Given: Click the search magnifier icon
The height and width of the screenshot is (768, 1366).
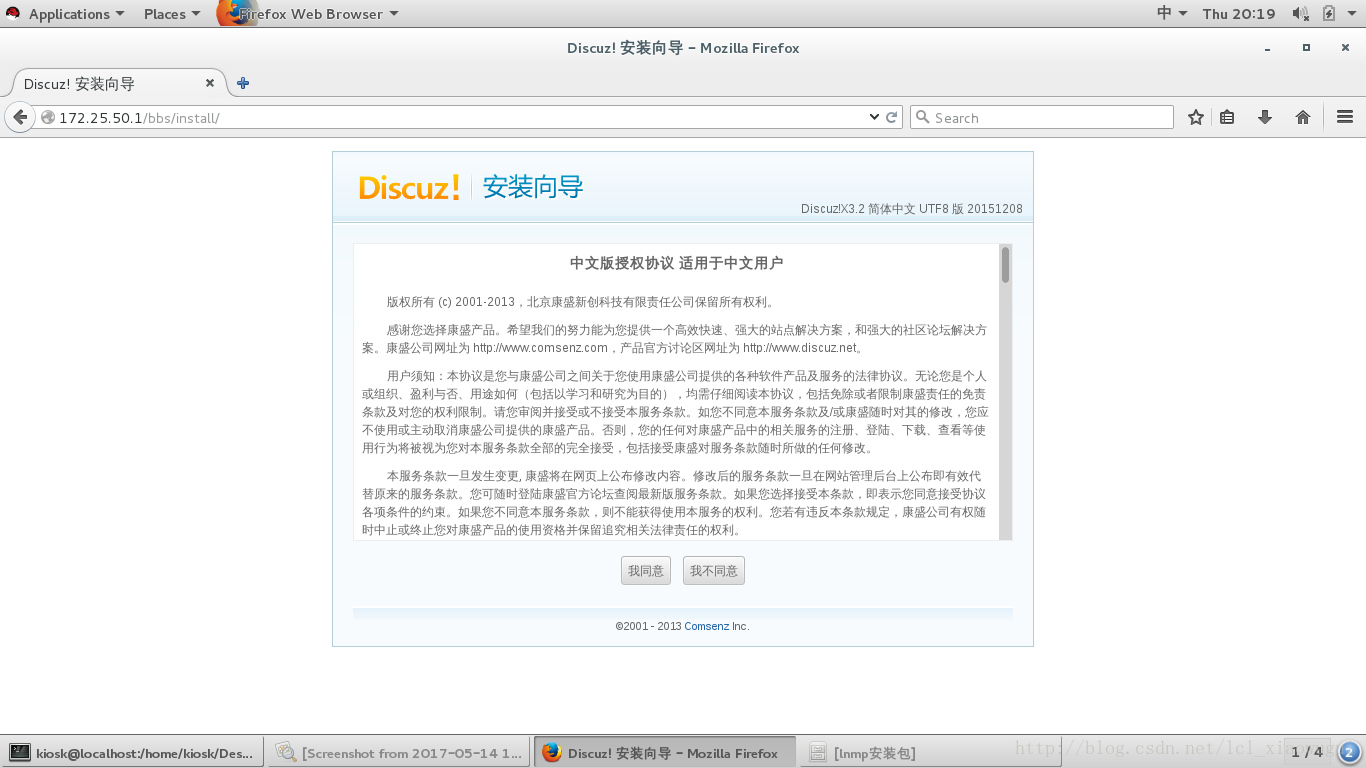Looking at the screenshot, I should point(923,117).
